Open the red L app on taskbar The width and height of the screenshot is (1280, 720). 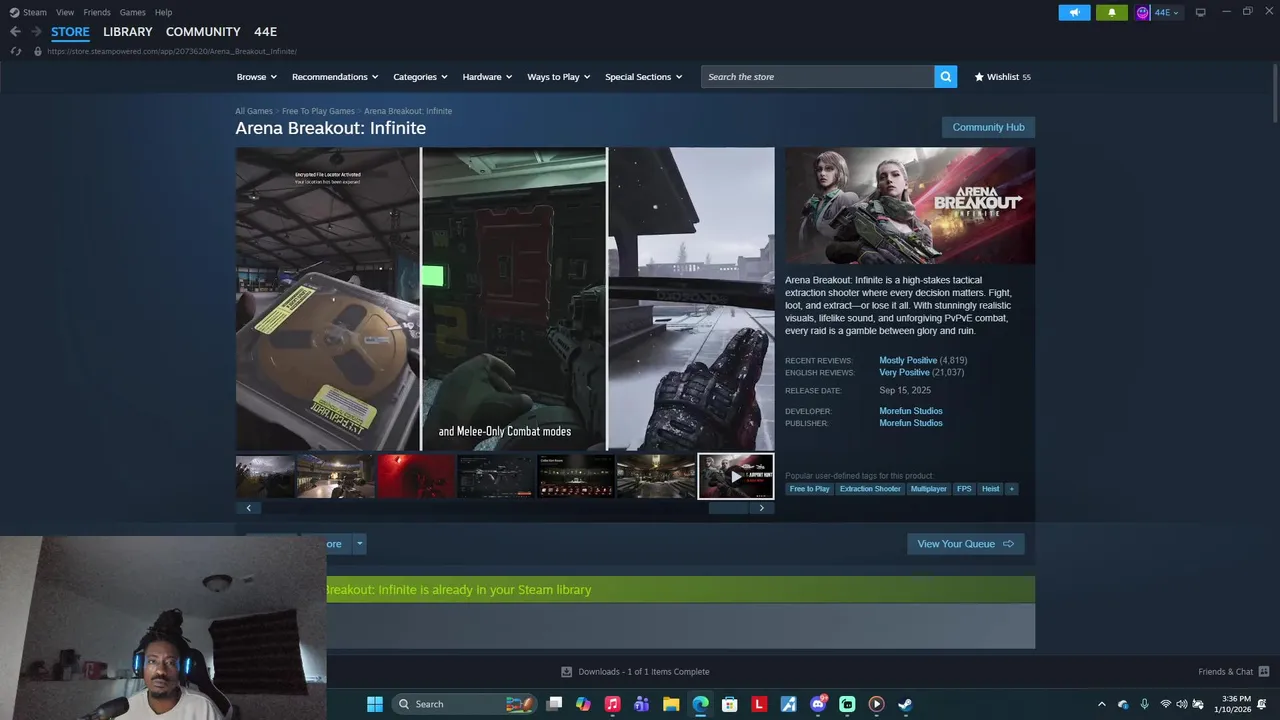coord(759,704)
